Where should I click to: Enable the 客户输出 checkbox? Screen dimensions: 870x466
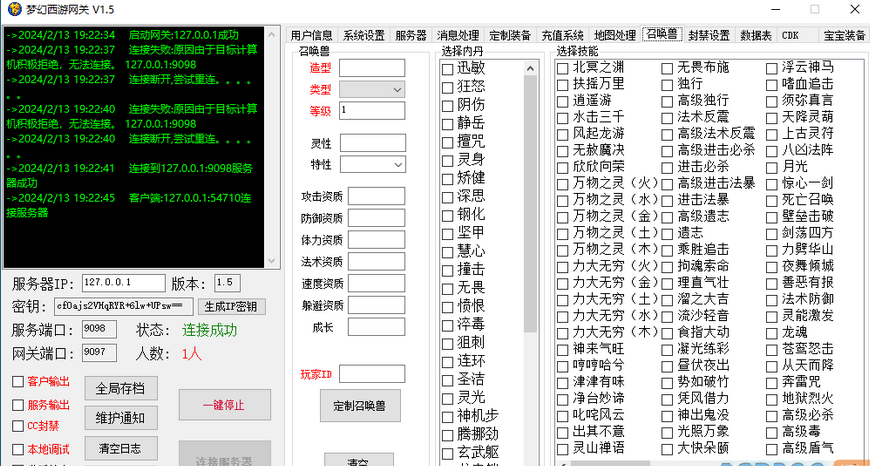(x=18, y=382)
